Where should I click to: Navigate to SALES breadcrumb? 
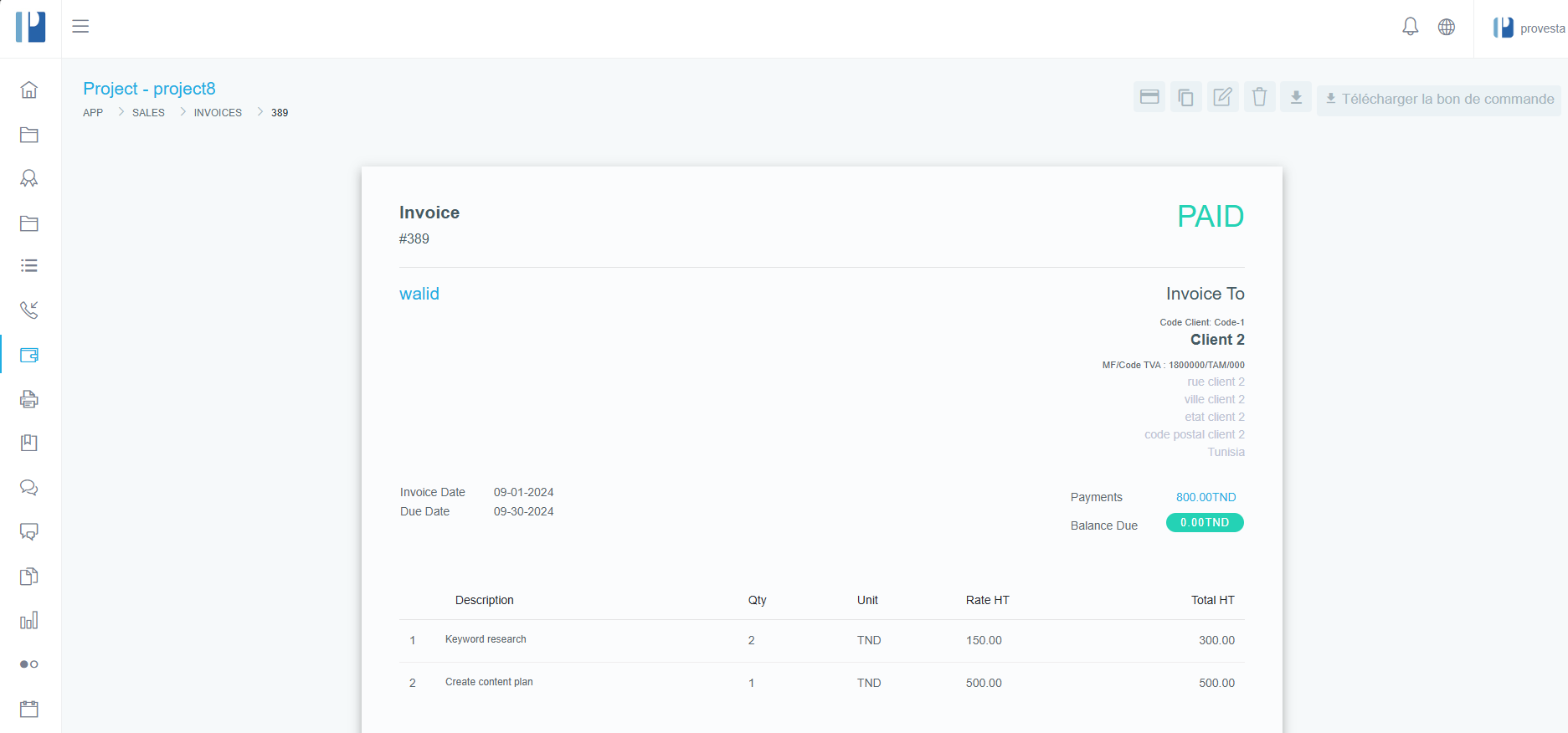pyautogui.click(x=148, y=113)
